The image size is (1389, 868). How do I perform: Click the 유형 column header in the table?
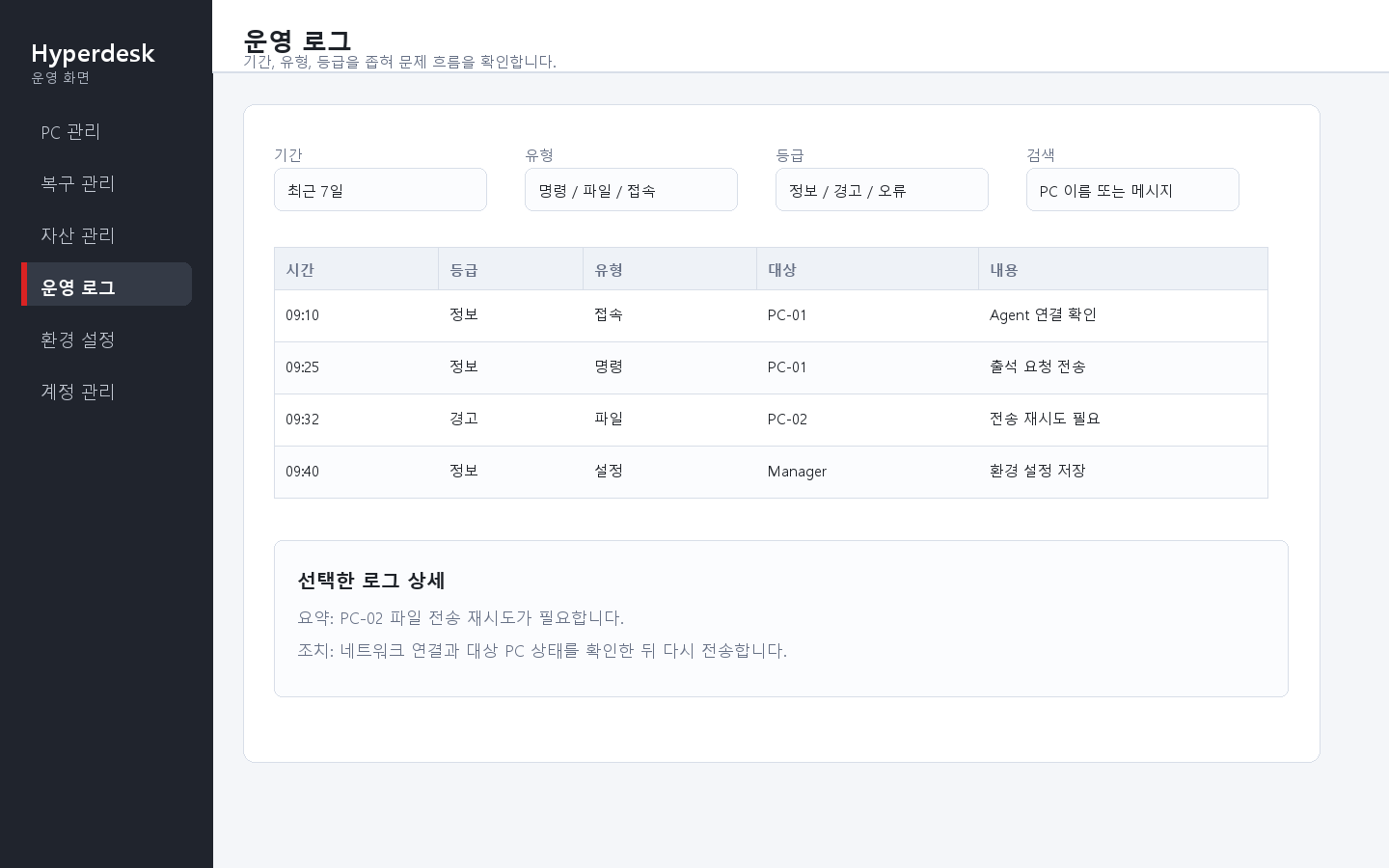[x=669, y=269]
